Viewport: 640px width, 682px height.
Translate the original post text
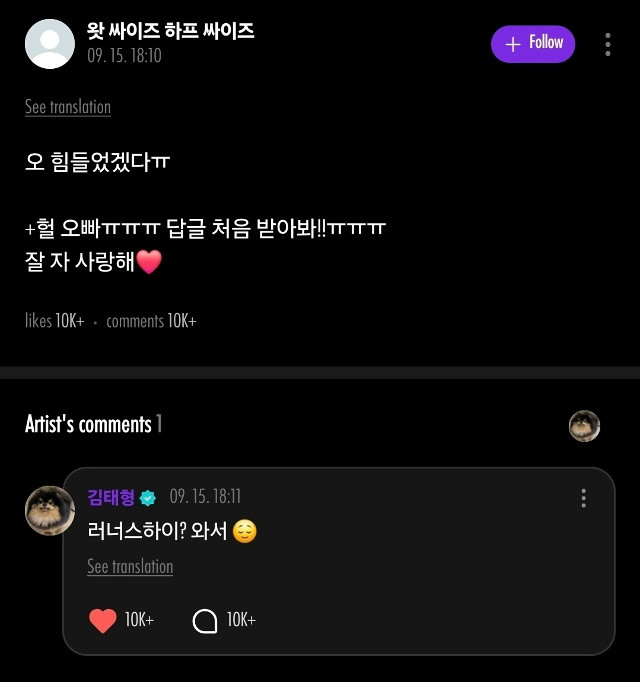[x=68, y=107]
